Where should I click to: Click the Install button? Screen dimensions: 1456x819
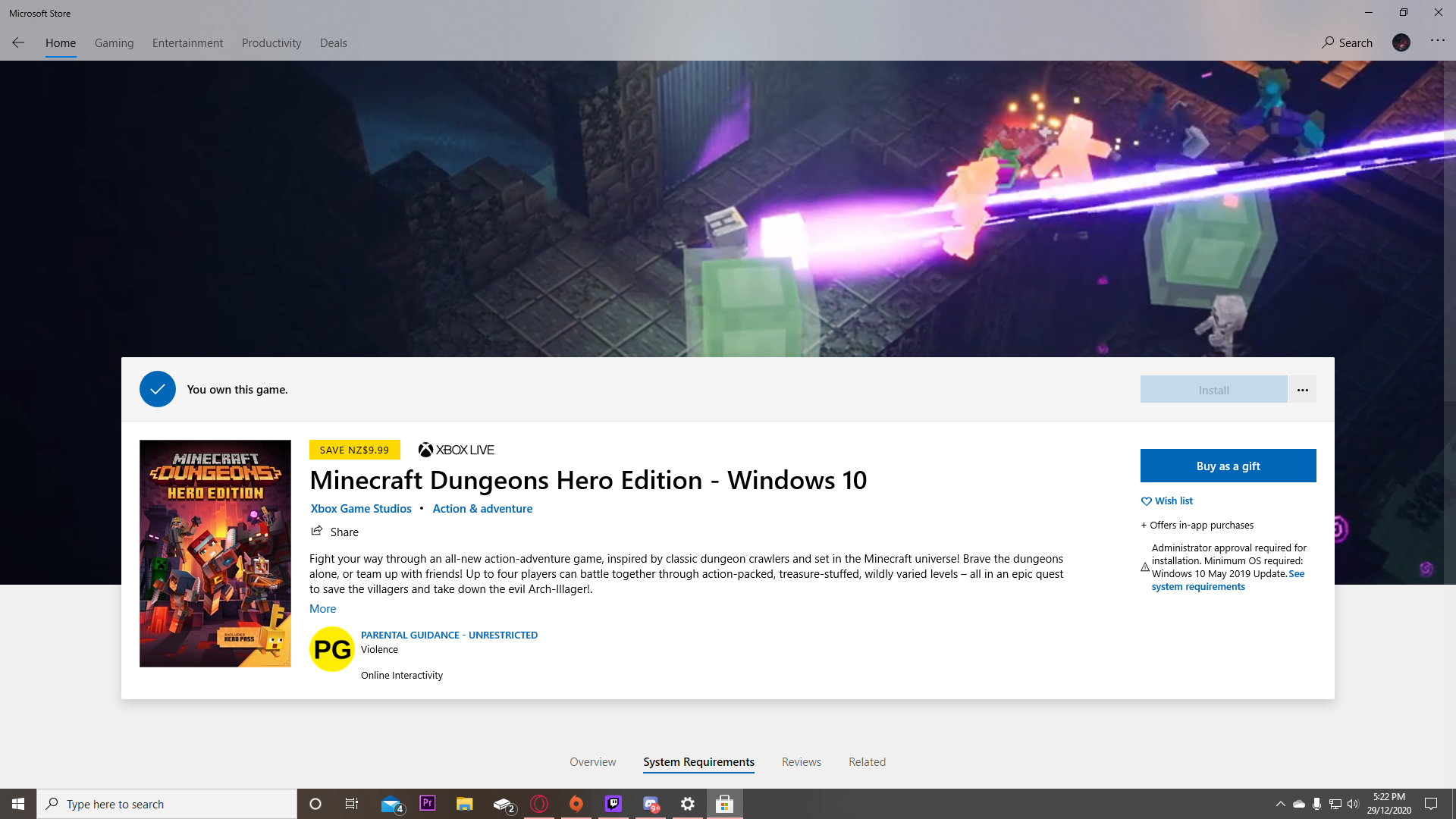coord(1214,390)
